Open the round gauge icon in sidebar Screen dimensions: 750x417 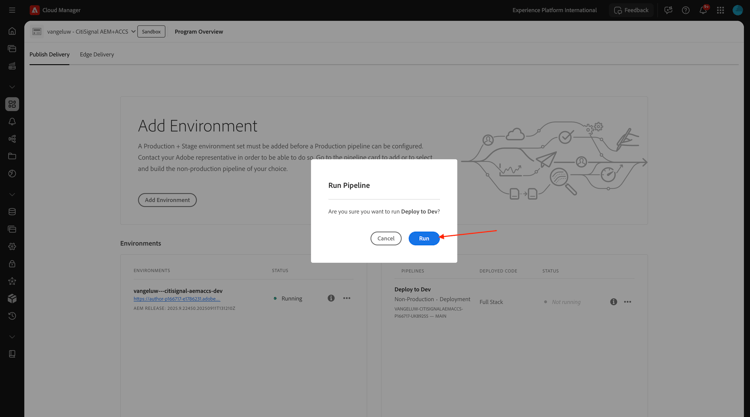[12, 174]
